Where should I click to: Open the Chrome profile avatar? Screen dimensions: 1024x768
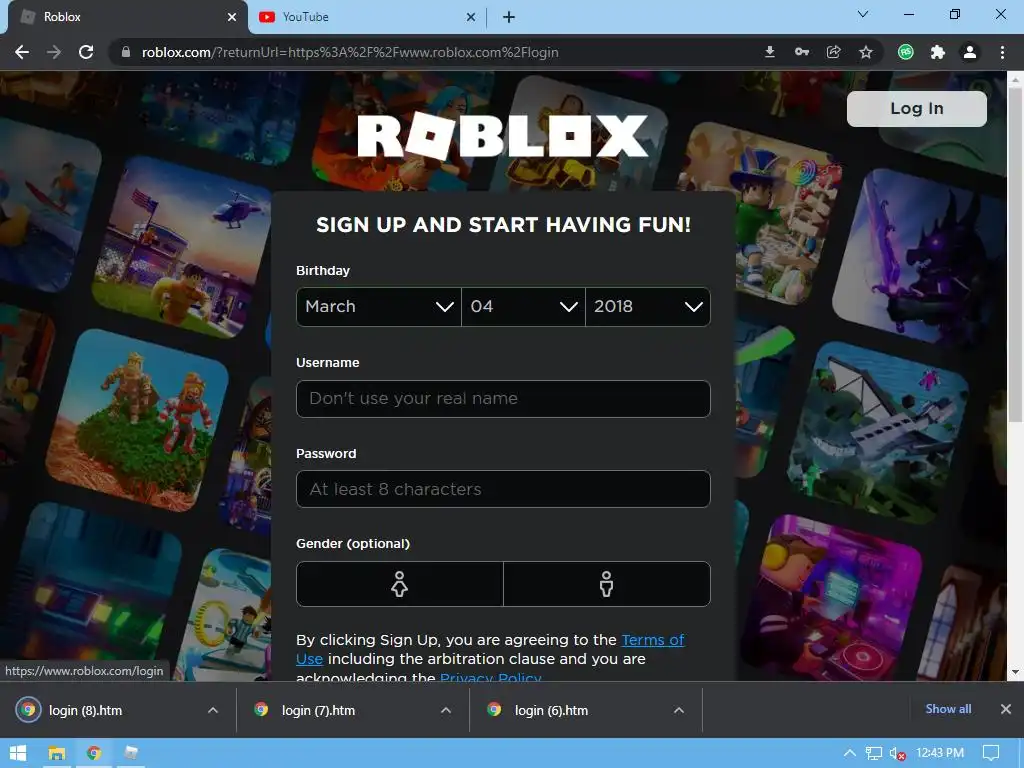(970, 52)
